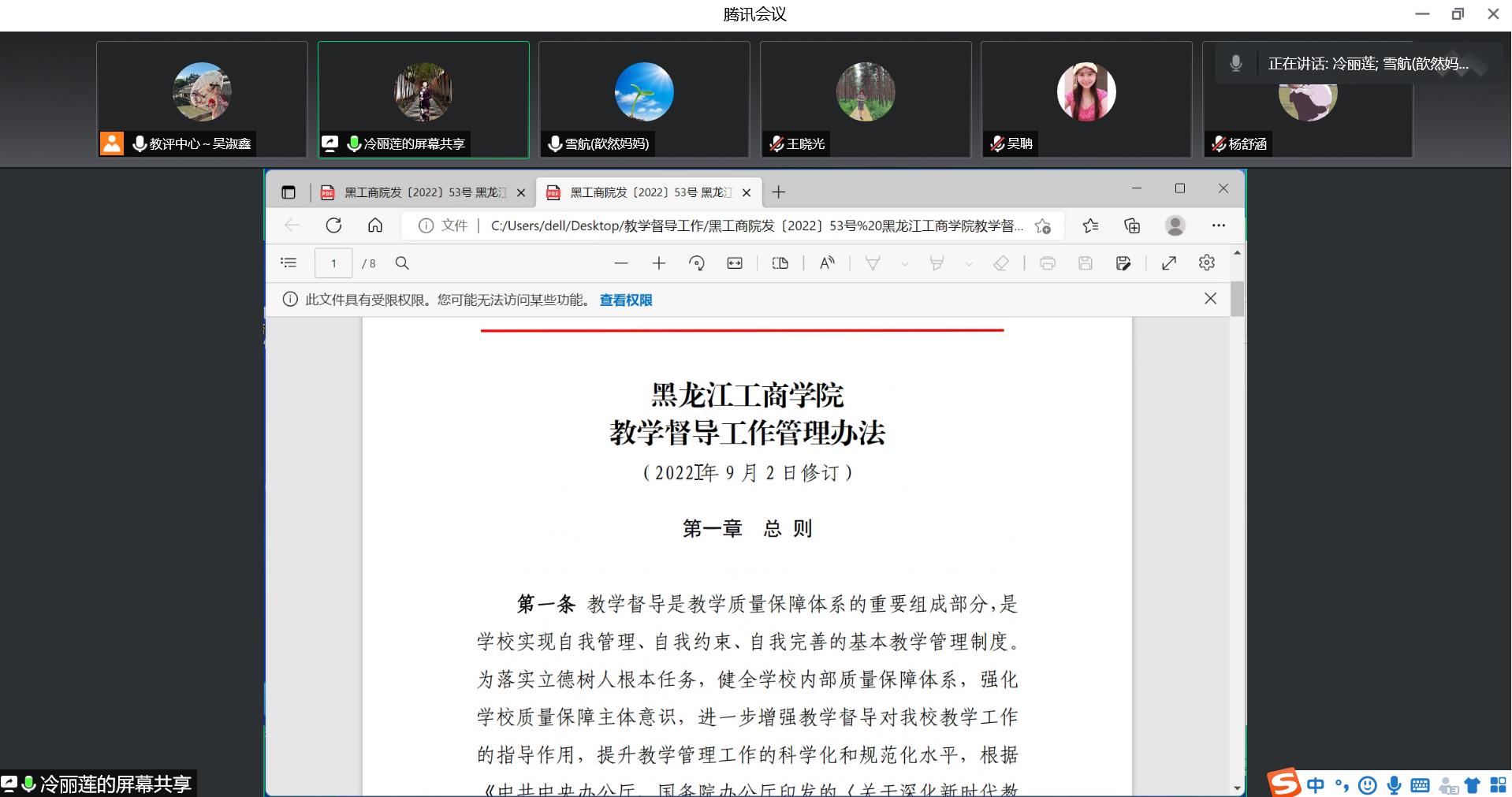This screenshot has height=797, width=1512.
Task: Click the search magnifier in PDF toolbar
Action: click(402, 263)
